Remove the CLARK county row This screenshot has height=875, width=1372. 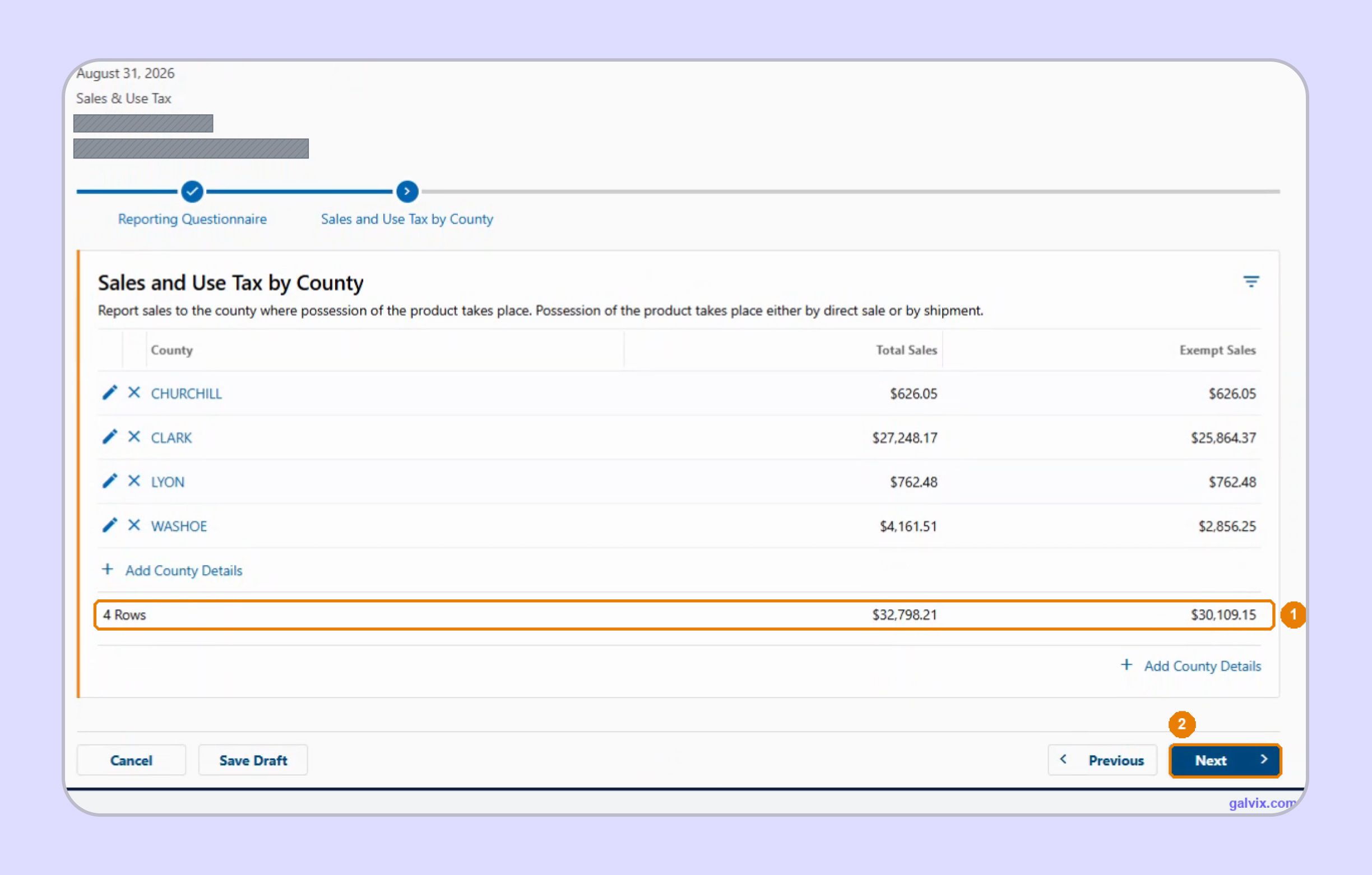point(134,437)
